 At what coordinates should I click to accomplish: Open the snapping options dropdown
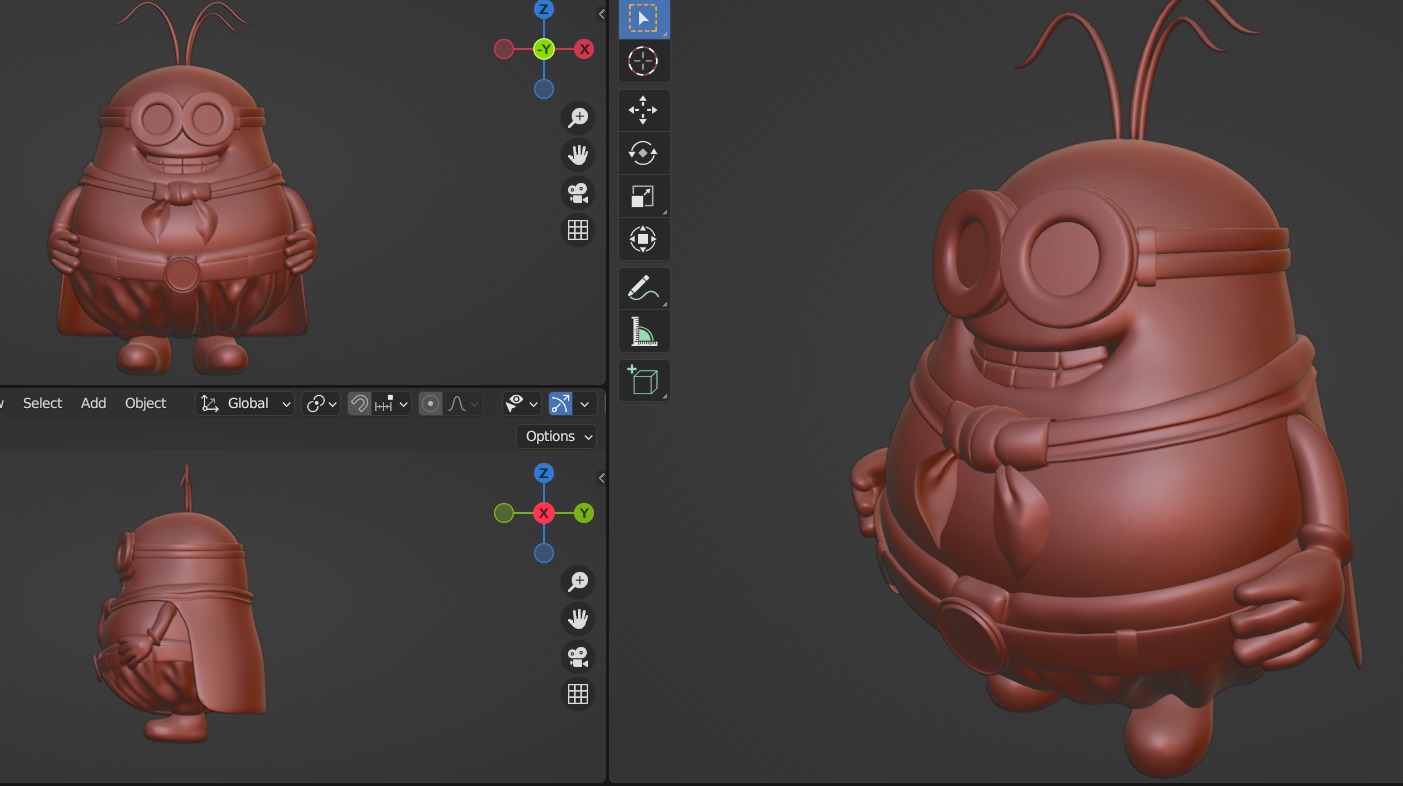391,404
